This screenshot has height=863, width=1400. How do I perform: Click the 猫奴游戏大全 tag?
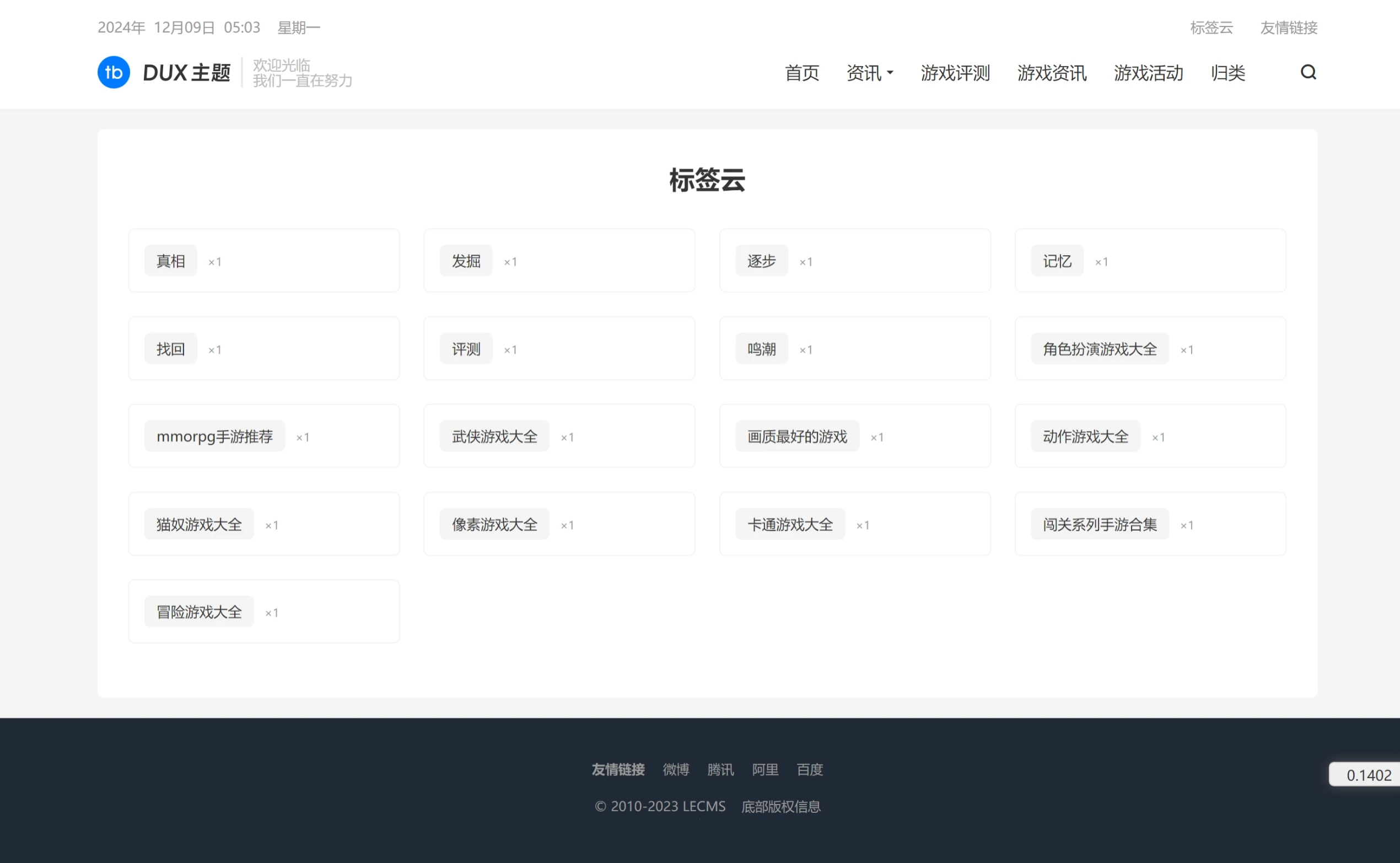[x=198, y=524]
